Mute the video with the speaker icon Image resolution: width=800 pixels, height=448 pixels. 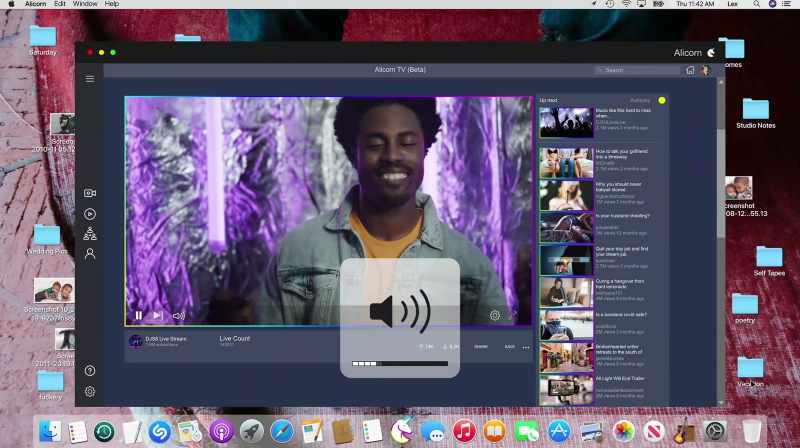coord(179,316)
